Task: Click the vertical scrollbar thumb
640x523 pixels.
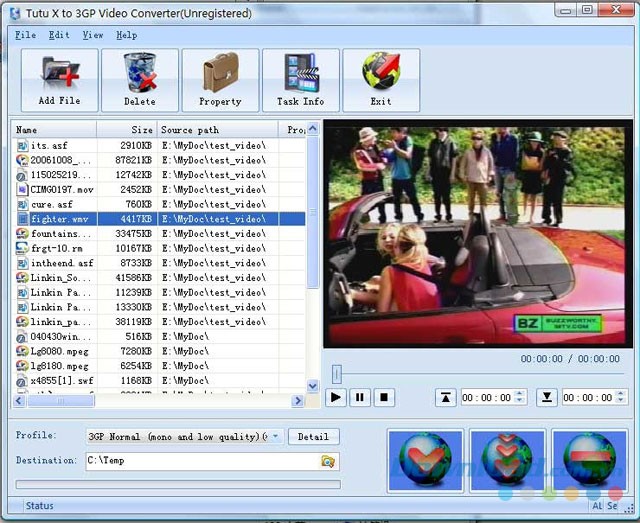Action: coord(313,212)
